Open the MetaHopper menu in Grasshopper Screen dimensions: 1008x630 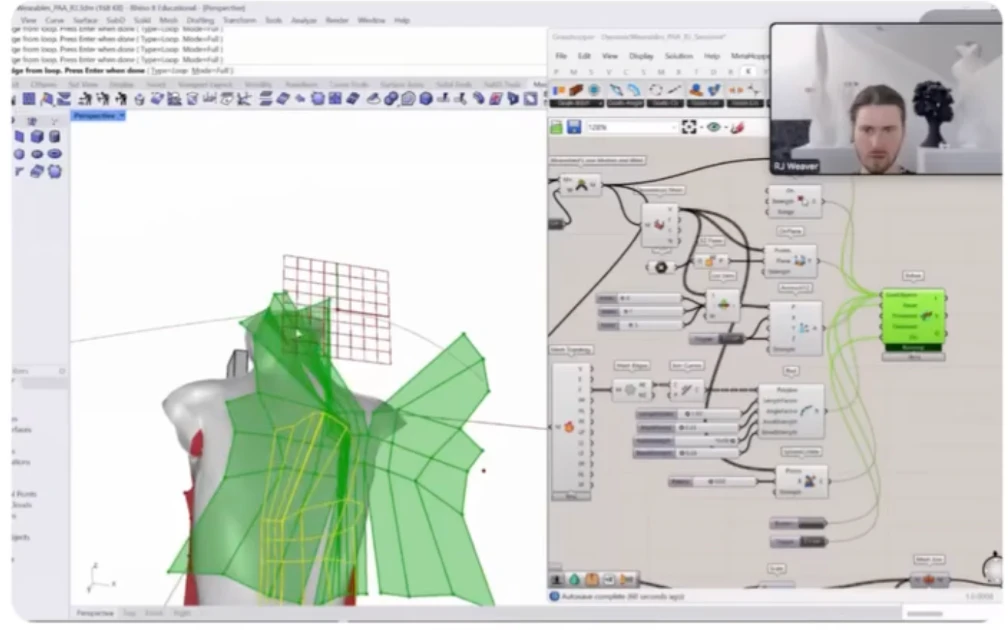pyautogui.click(x=750, y=56)
